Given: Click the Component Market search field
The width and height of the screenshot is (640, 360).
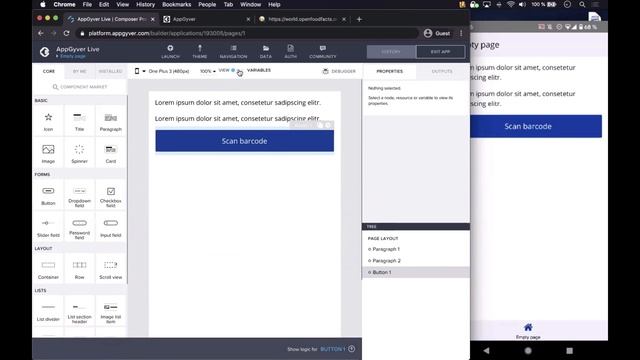Looking at the screenshot, I should point(80,87).
